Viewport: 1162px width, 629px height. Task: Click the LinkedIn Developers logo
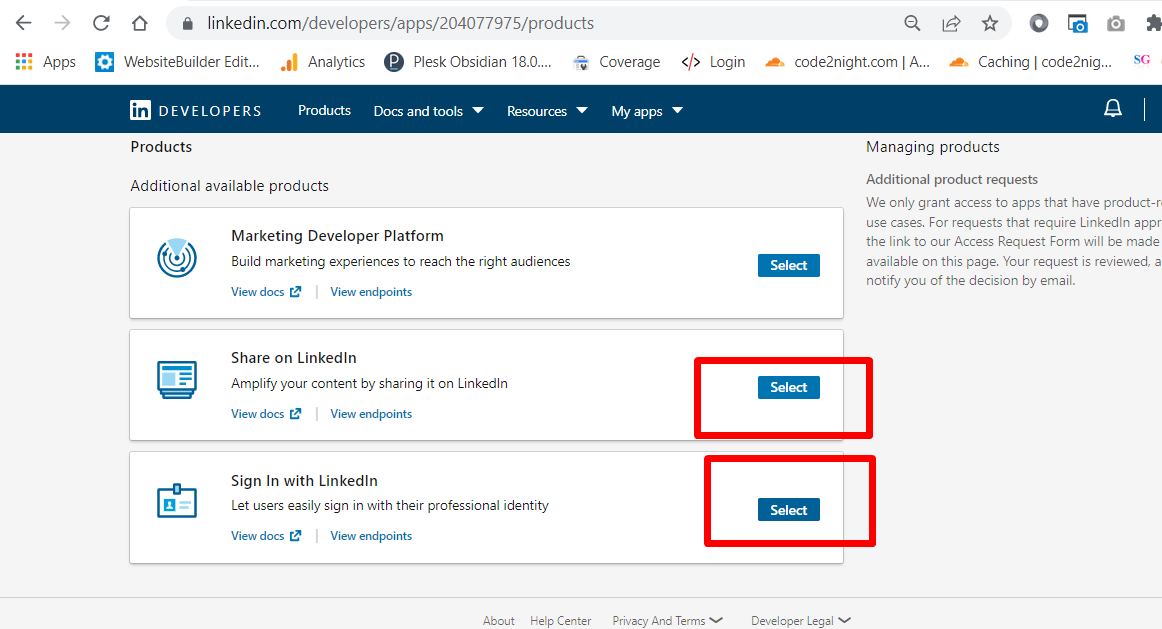click(x=196, y=110)
